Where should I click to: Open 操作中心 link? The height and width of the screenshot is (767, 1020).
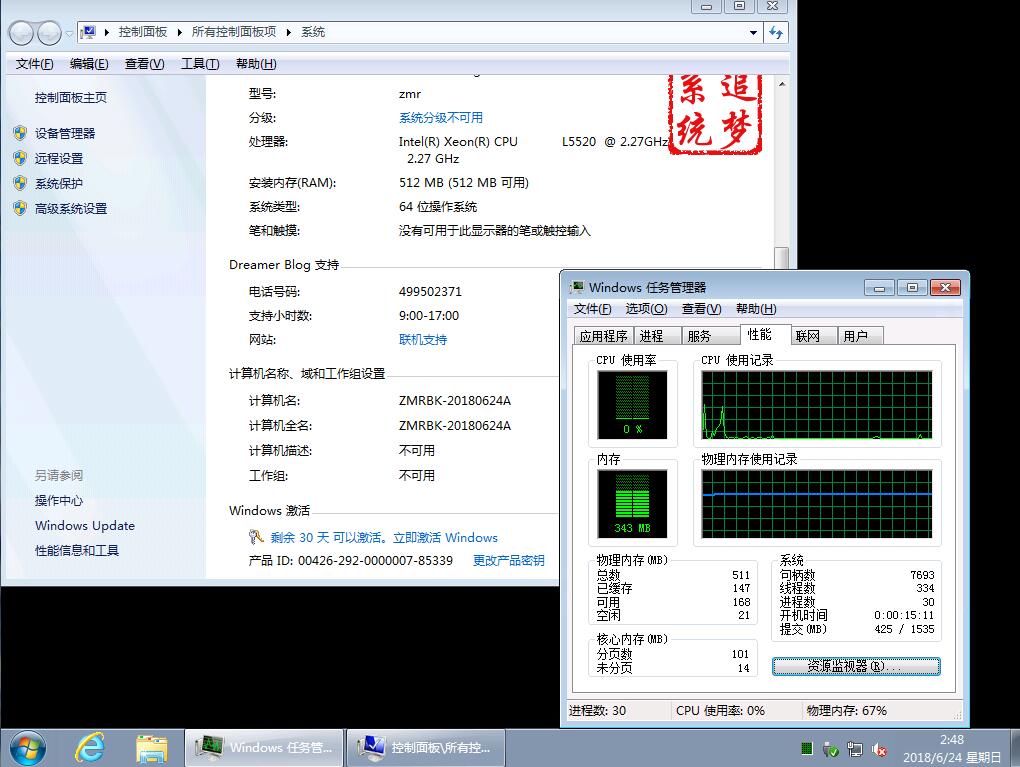59,500
